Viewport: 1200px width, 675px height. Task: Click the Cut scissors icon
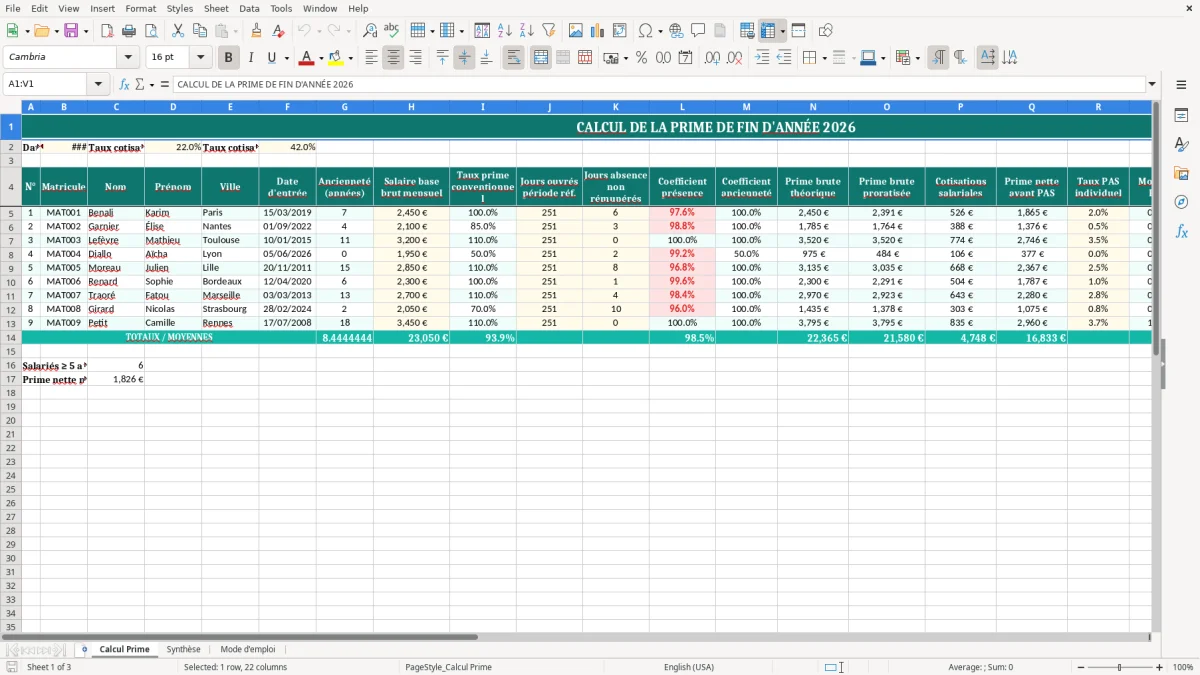point(178,31)
